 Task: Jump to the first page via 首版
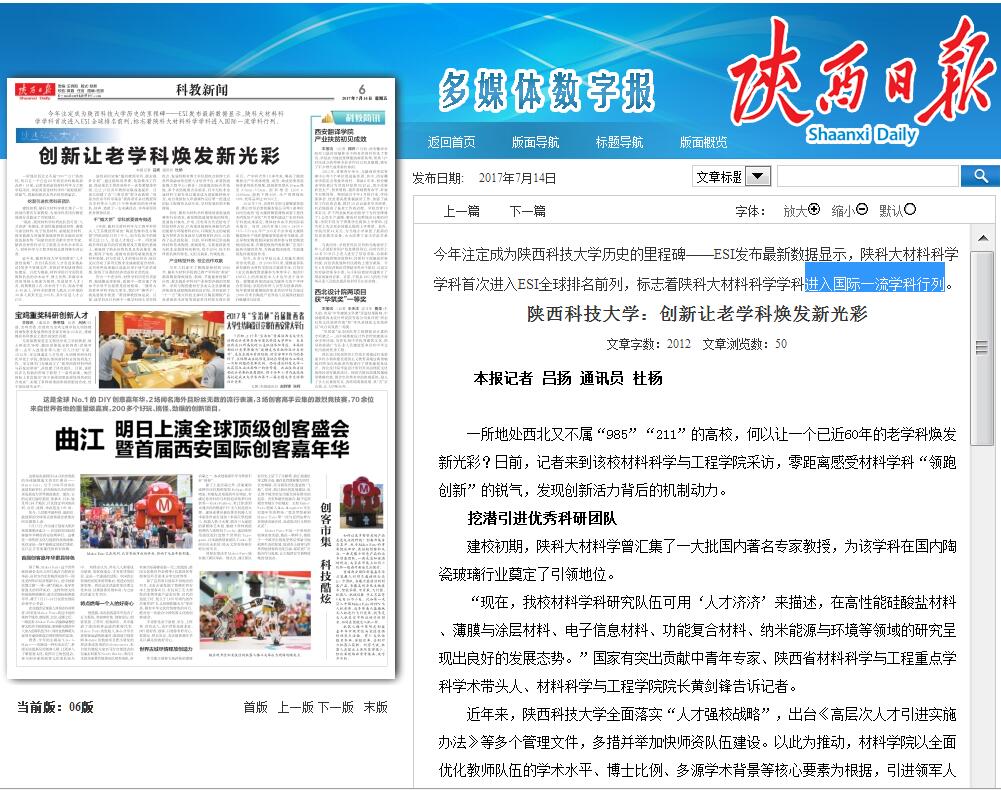pos(255,707)
